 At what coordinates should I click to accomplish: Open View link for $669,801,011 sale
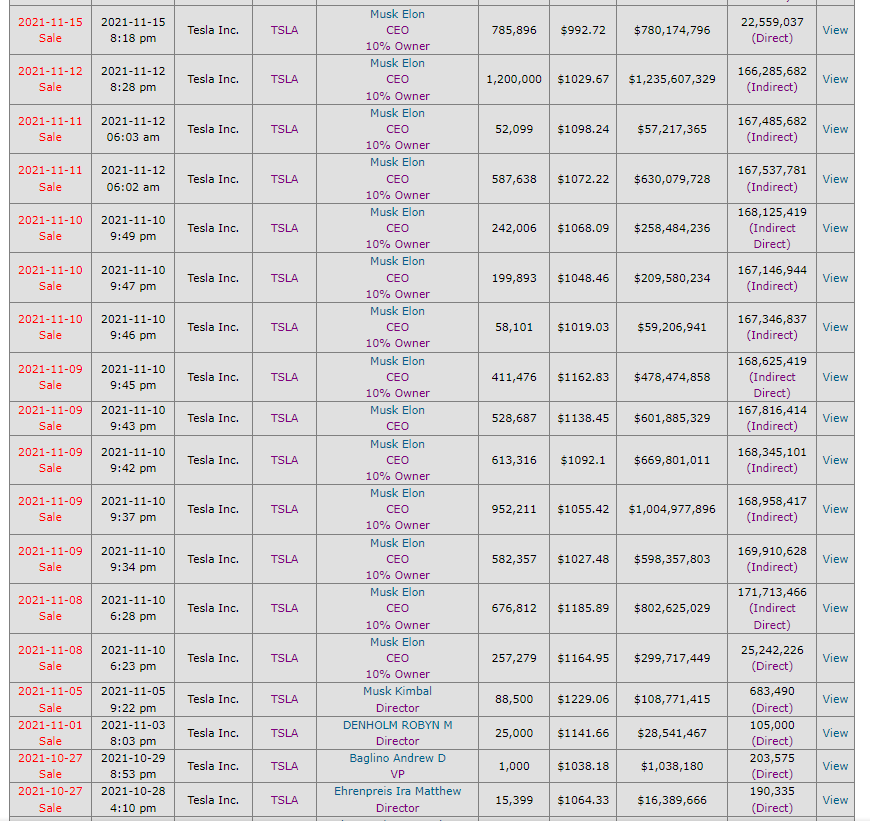click(x=835, y=460)
